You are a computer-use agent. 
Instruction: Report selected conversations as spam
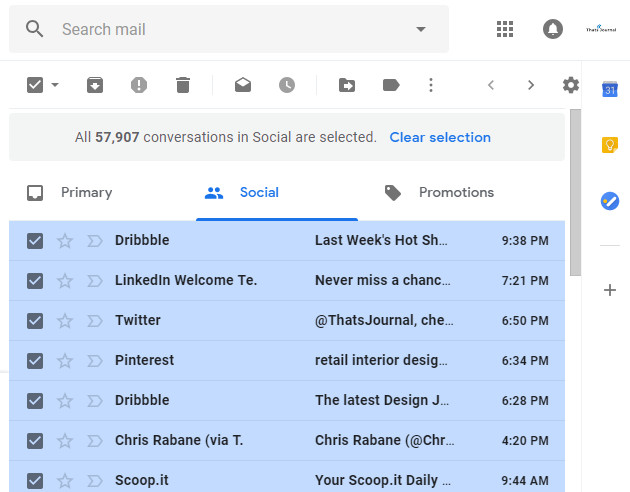pyautogui.click(x=139, y=85)
